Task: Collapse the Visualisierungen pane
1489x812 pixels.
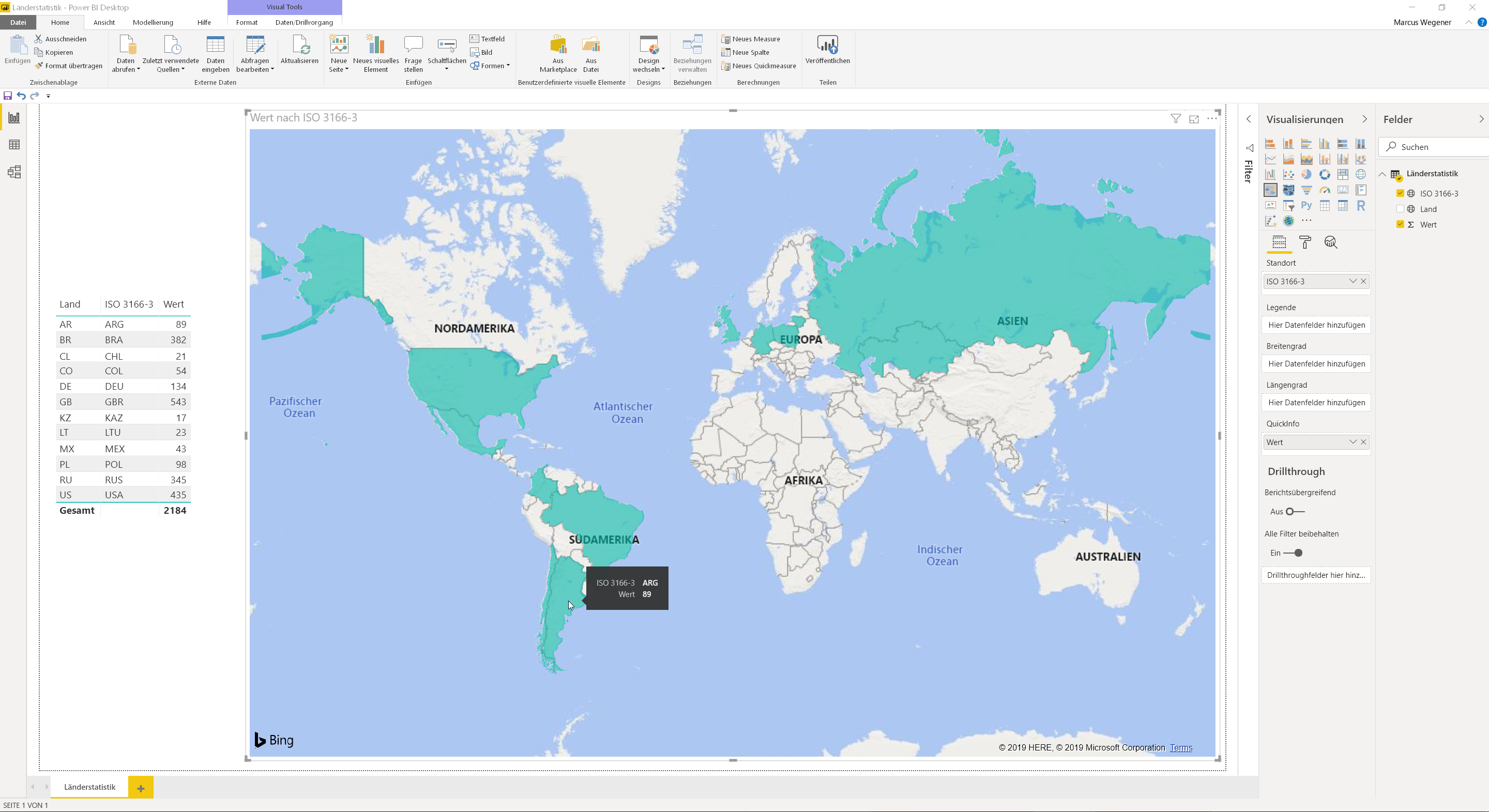Action: 1365,119
